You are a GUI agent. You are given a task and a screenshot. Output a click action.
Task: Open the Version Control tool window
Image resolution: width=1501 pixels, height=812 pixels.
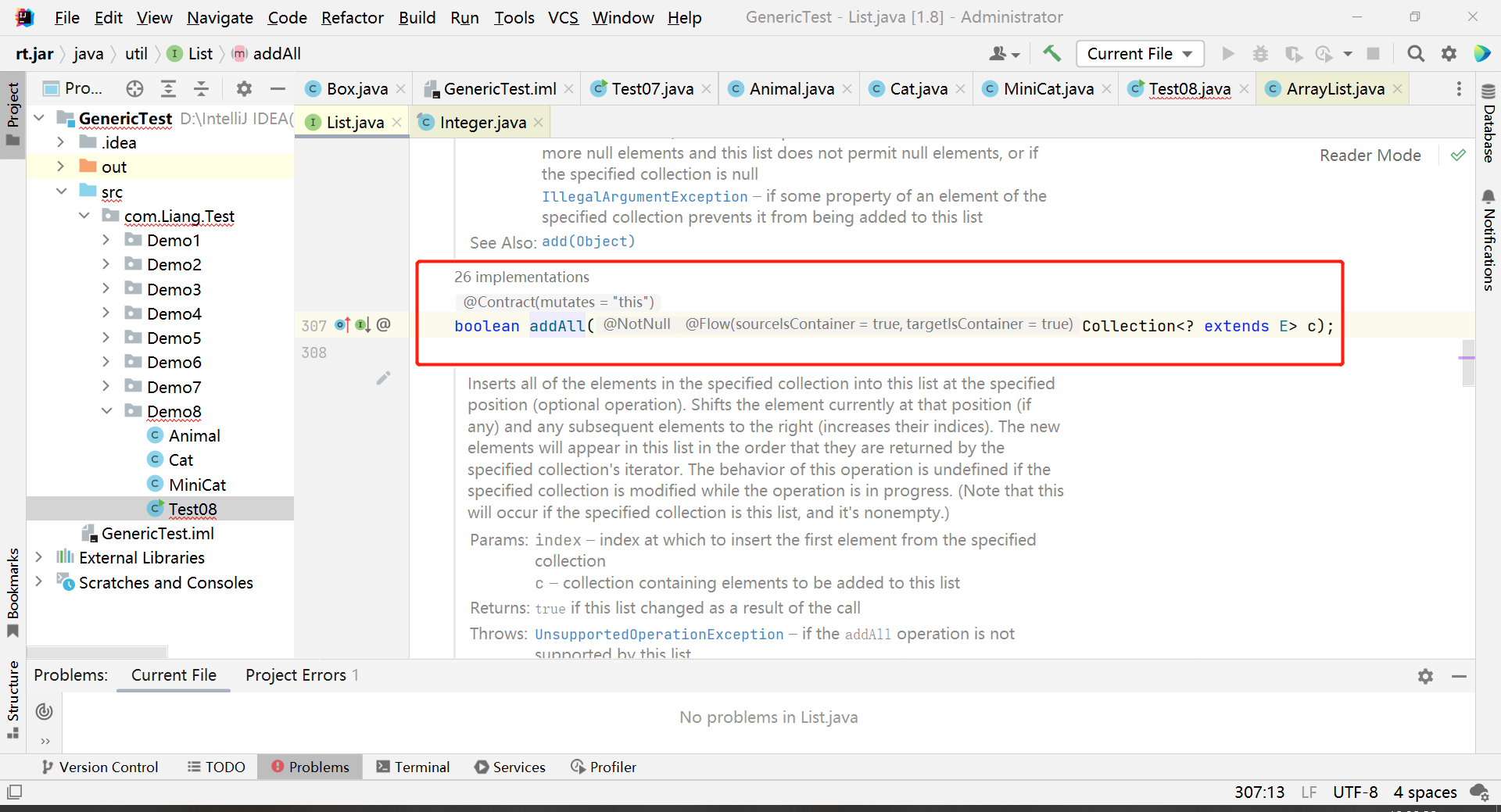[x=100, y=767]
